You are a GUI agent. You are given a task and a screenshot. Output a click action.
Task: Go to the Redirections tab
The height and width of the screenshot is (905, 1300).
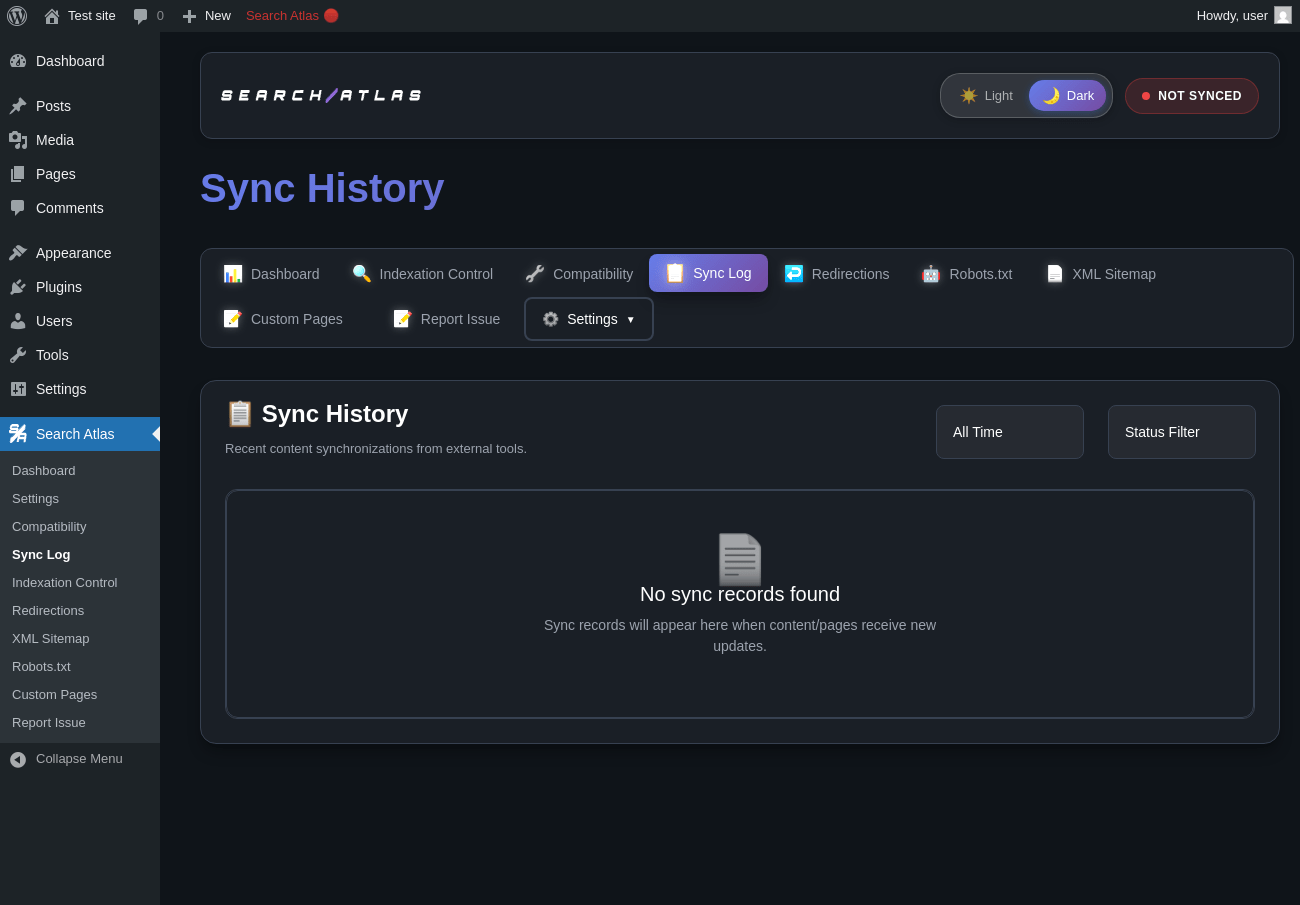(x=837, y=273)
